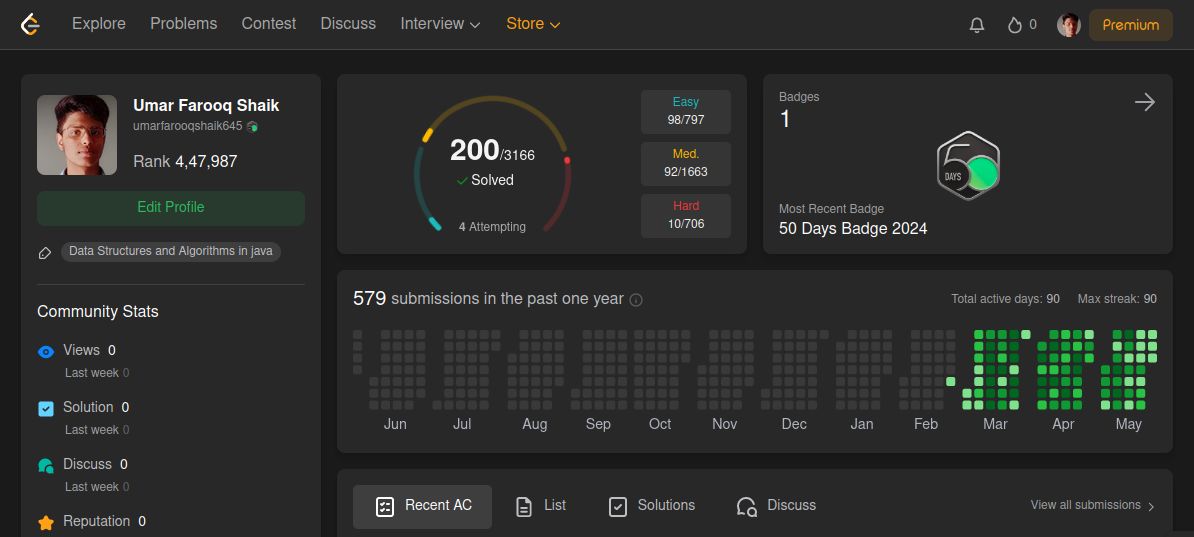Image resolution: width=1194 pixels, height=537 pixels.
Task: Open the LeetCode home logo
Action: tap(30, 24)
